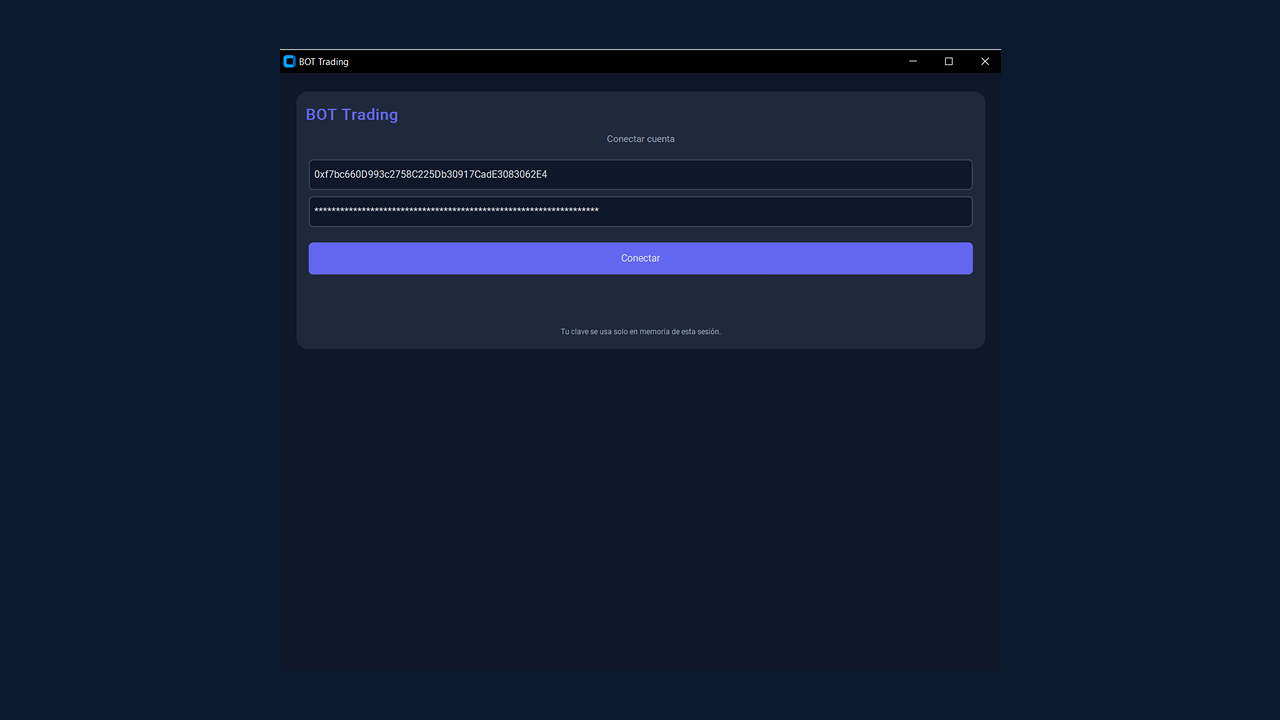Click empty right side of wallet address field
This screenshot has width=1280, height=720.
[x=800, y=175]
